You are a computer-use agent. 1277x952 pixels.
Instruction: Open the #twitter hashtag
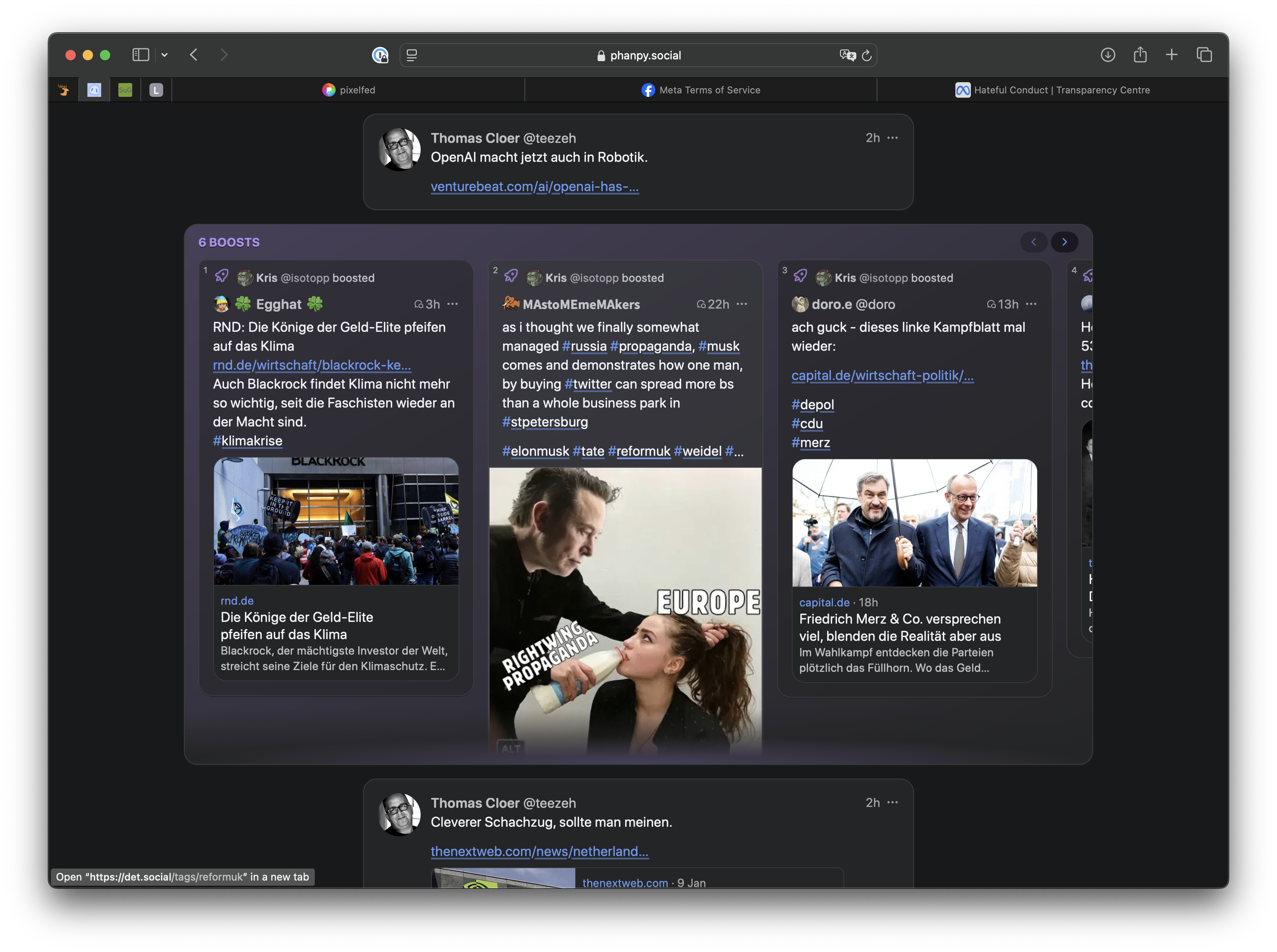(588, 384)
